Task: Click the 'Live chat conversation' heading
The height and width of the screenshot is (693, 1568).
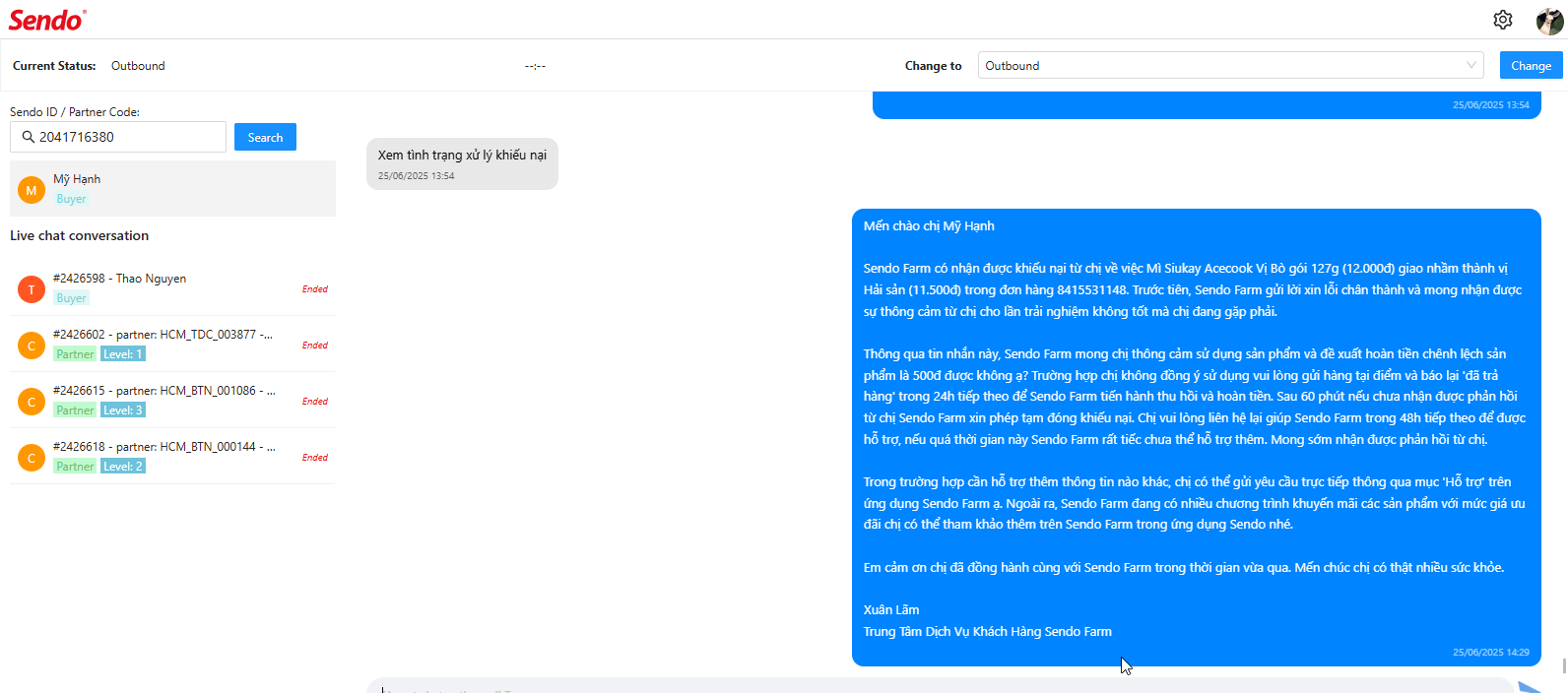Action: [x=79, y=236]
